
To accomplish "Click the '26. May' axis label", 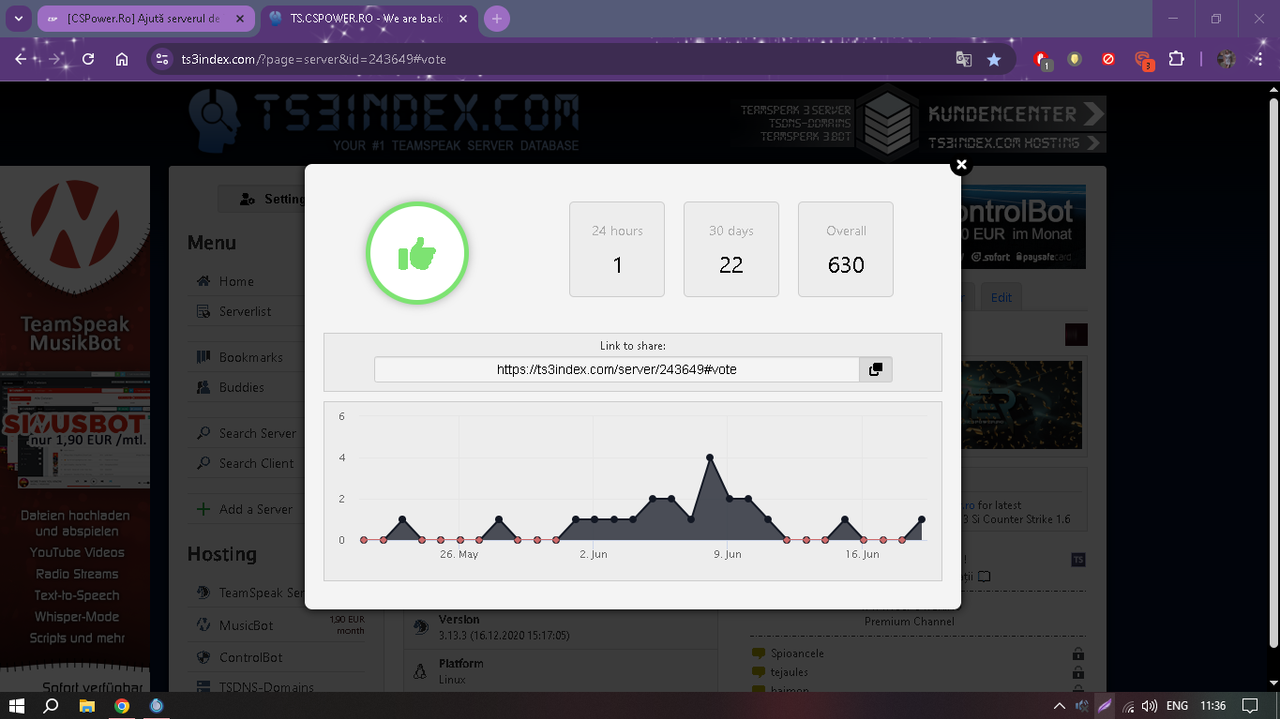I will [459, 554].
